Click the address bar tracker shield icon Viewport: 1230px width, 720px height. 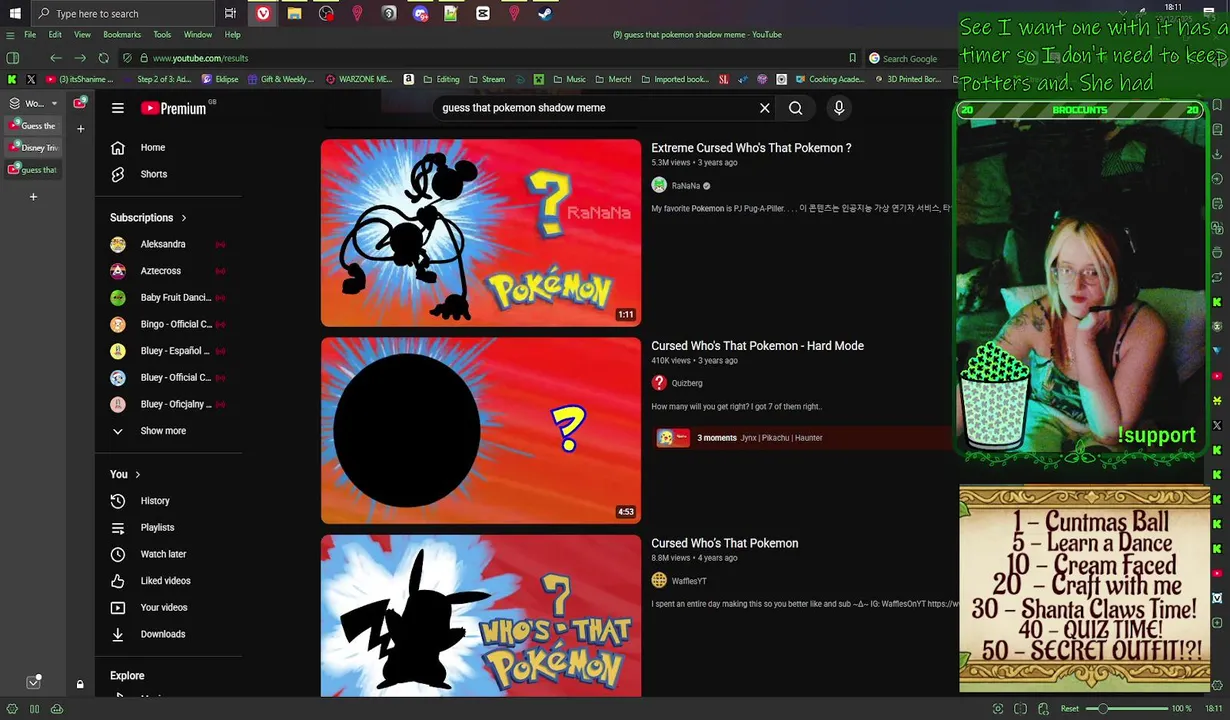(127, 58)
